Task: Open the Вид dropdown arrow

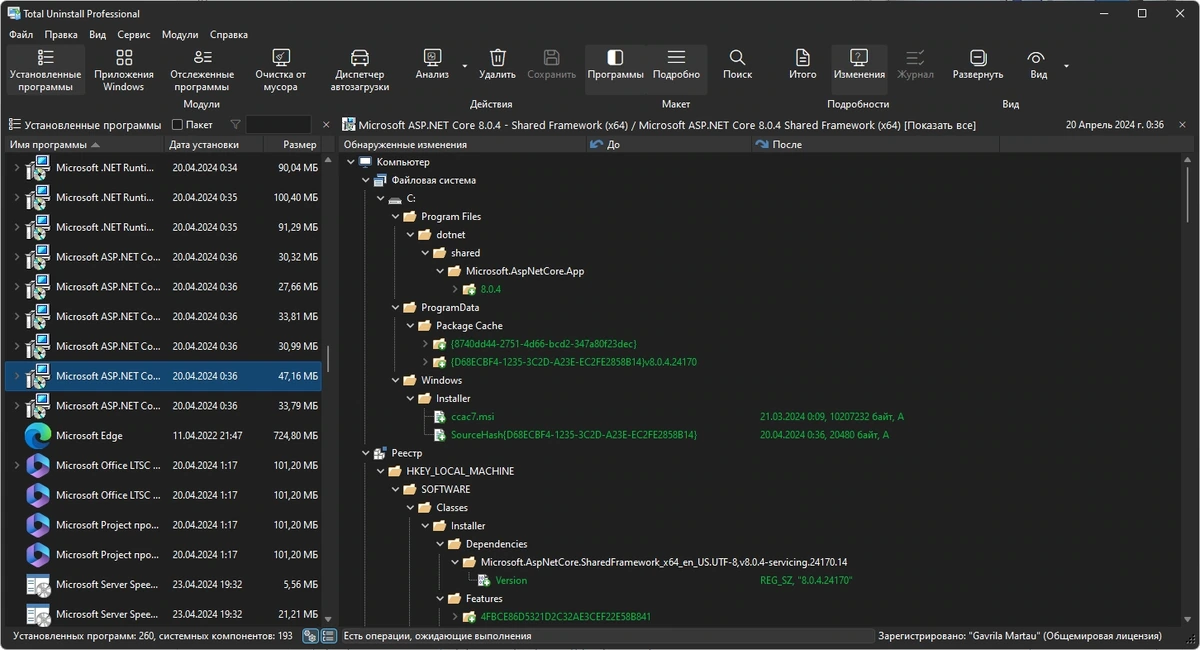Action: point(1066,66)
